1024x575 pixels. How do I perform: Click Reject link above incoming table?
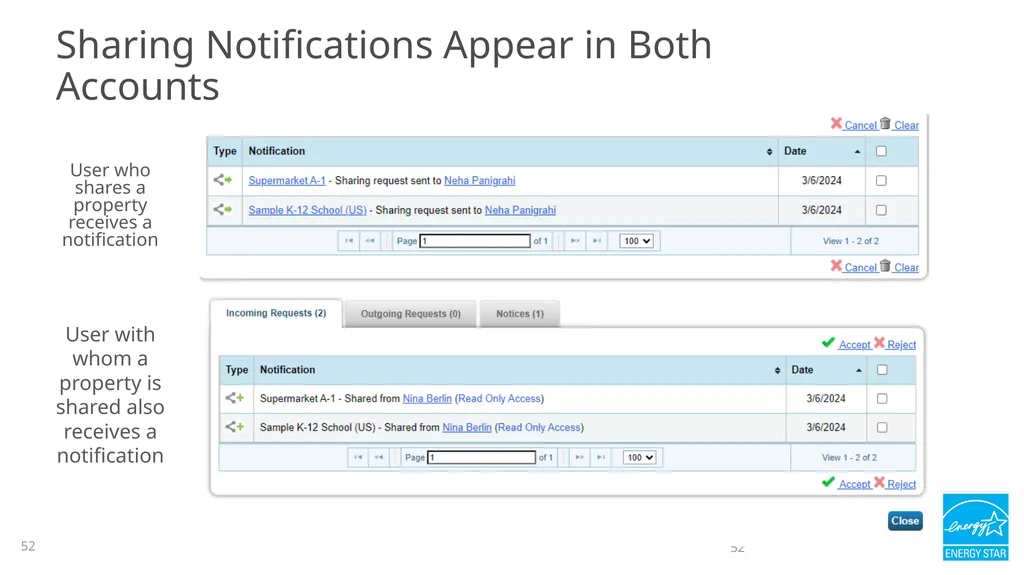pyautogui.click(x=902, y=344)
